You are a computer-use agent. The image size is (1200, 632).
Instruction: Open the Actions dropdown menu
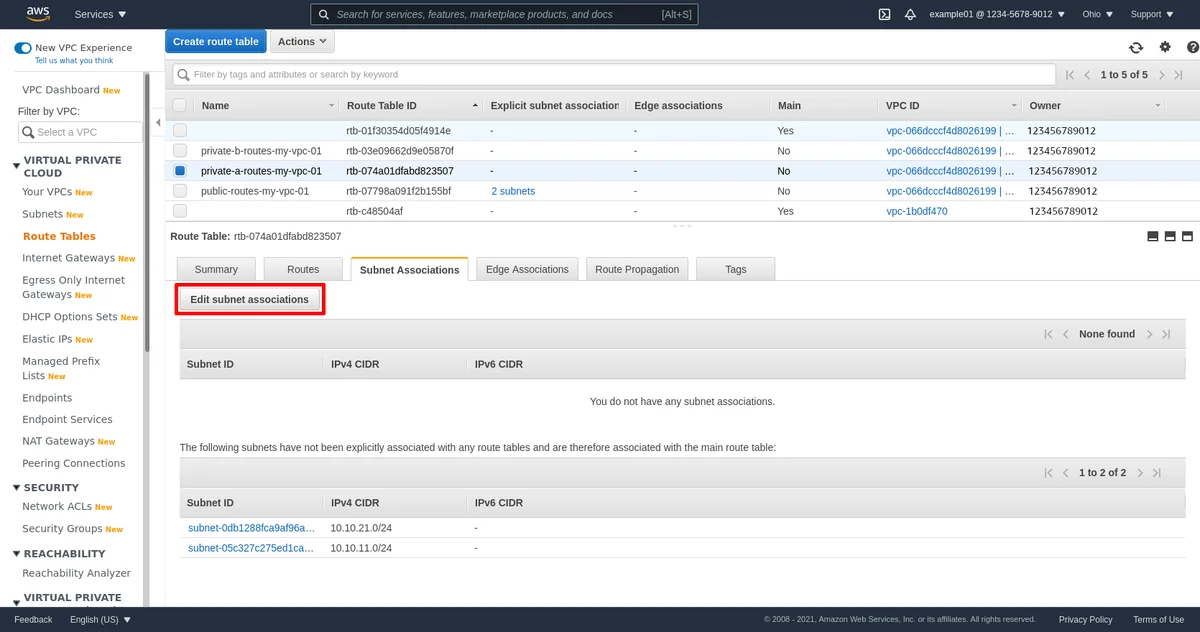[302, 42]
